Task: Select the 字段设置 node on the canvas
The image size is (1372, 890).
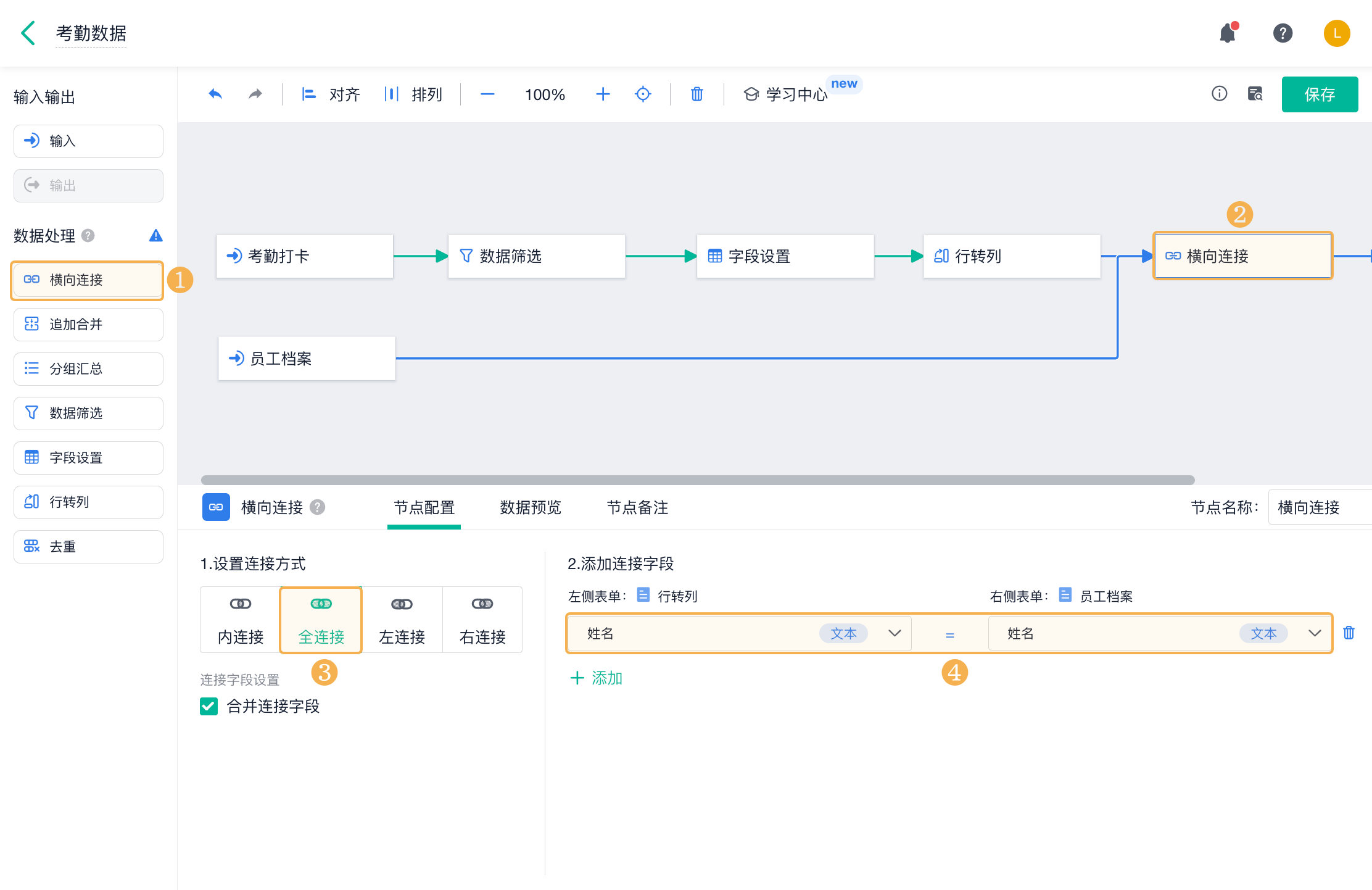Action: click(785, 256)
